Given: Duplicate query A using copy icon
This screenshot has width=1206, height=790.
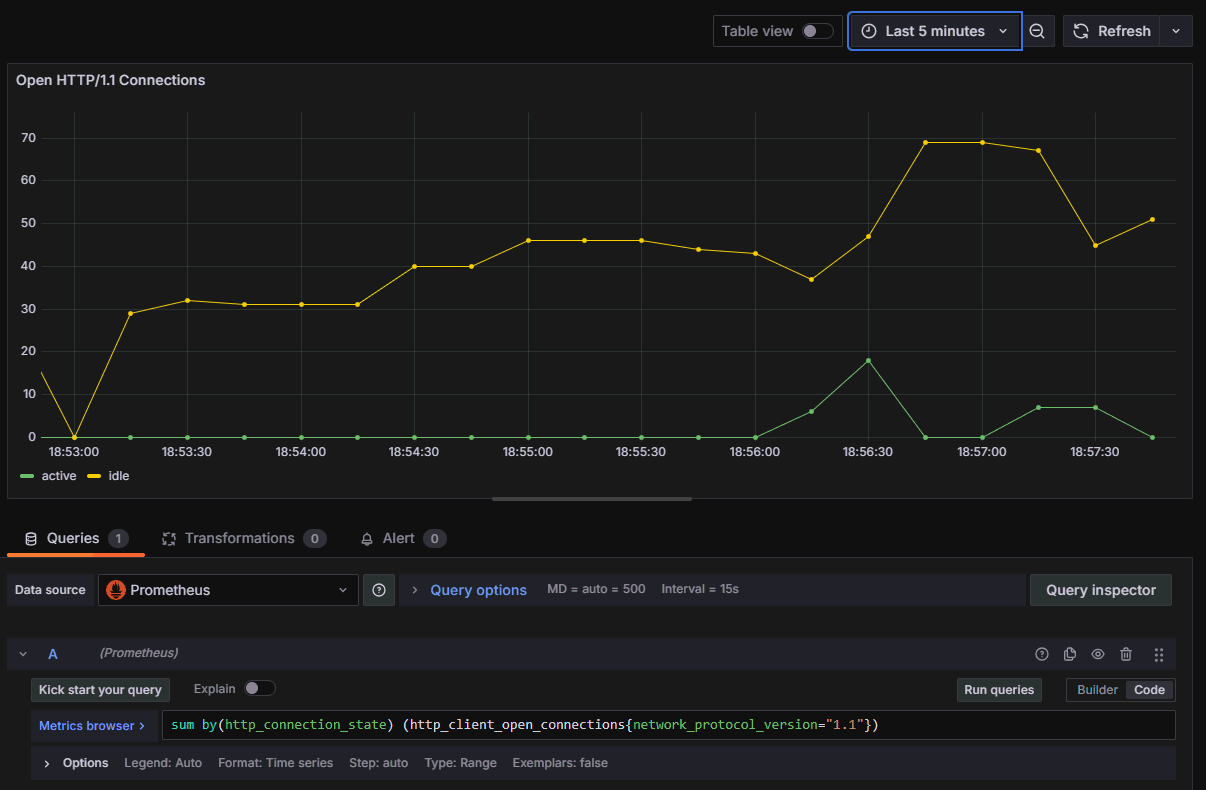Looking at the screenshot, I should click(1069, 654).
